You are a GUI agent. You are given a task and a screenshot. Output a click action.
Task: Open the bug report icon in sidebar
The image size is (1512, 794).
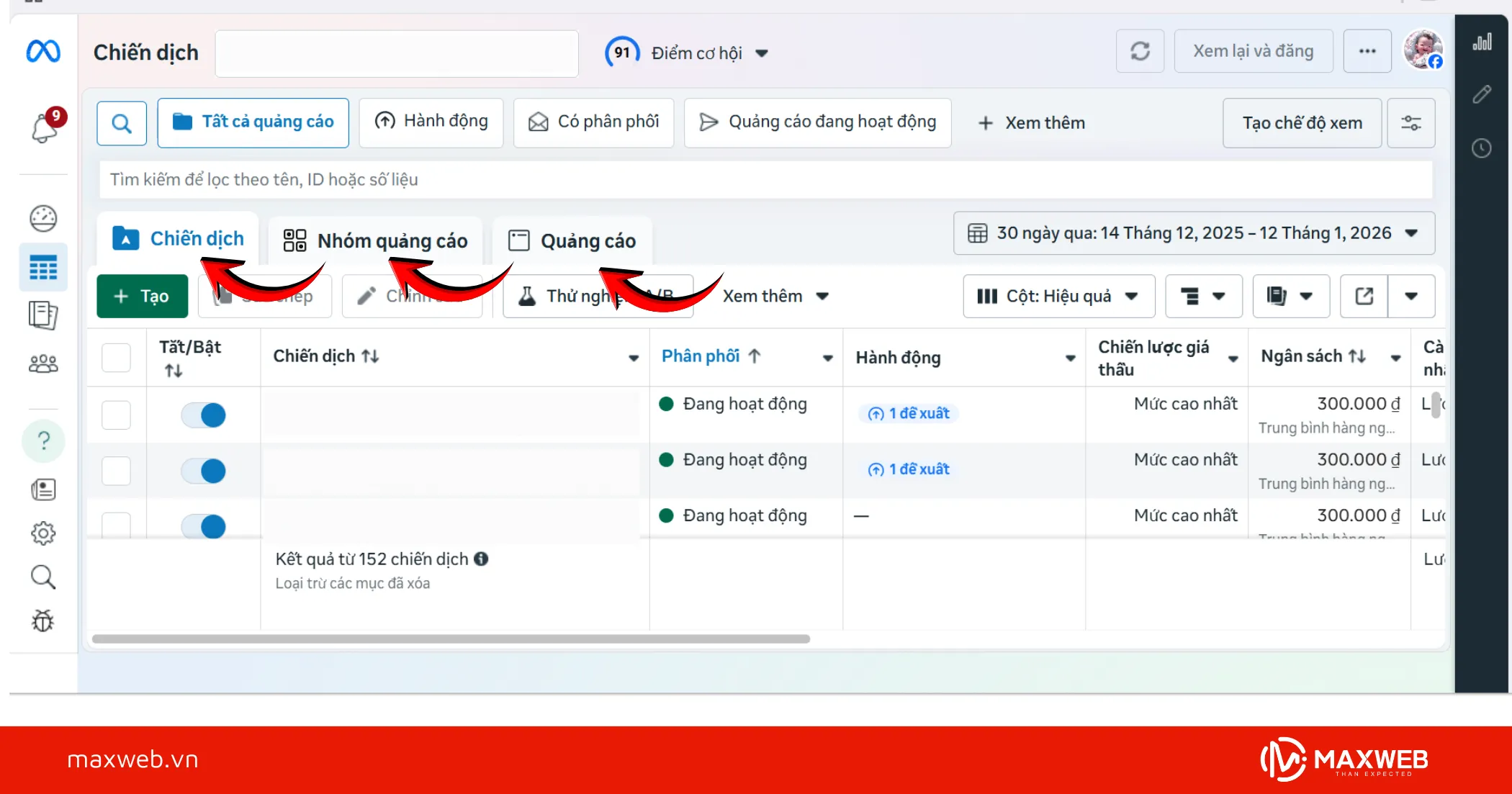pos(43,621)
